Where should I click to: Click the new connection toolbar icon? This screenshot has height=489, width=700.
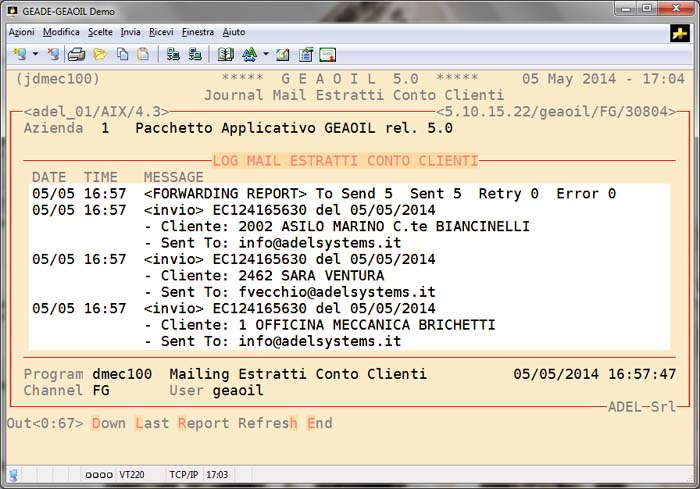20,54
